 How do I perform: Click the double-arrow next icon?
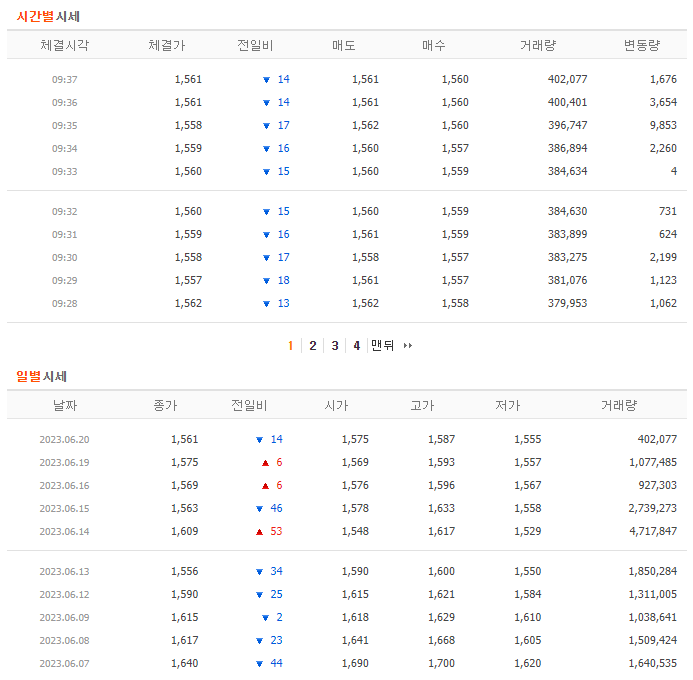click(407, 346)
